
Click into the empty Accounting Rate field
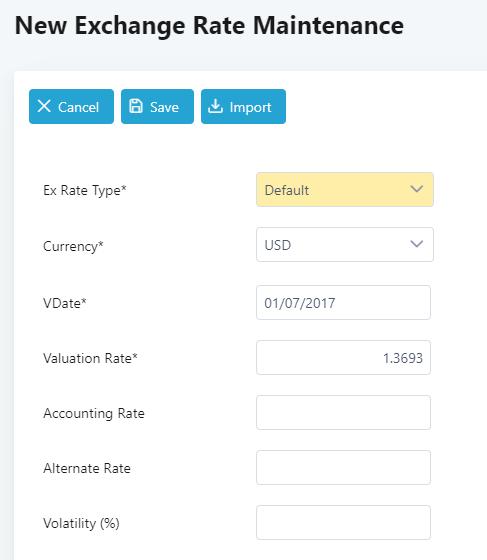pyautogui.click(x=343, y=412)
